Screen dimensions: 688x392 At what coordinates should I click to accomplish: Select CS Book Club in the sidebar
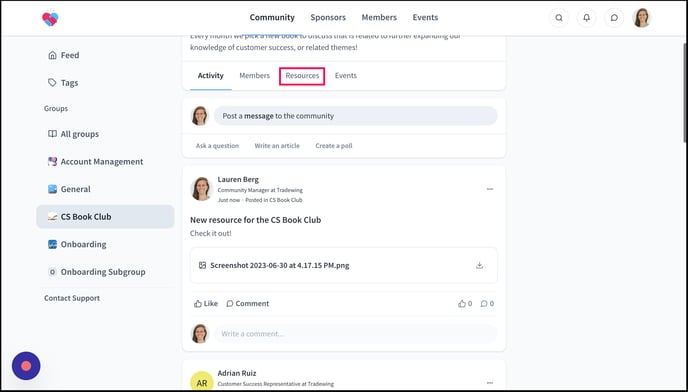coord(105,217)
